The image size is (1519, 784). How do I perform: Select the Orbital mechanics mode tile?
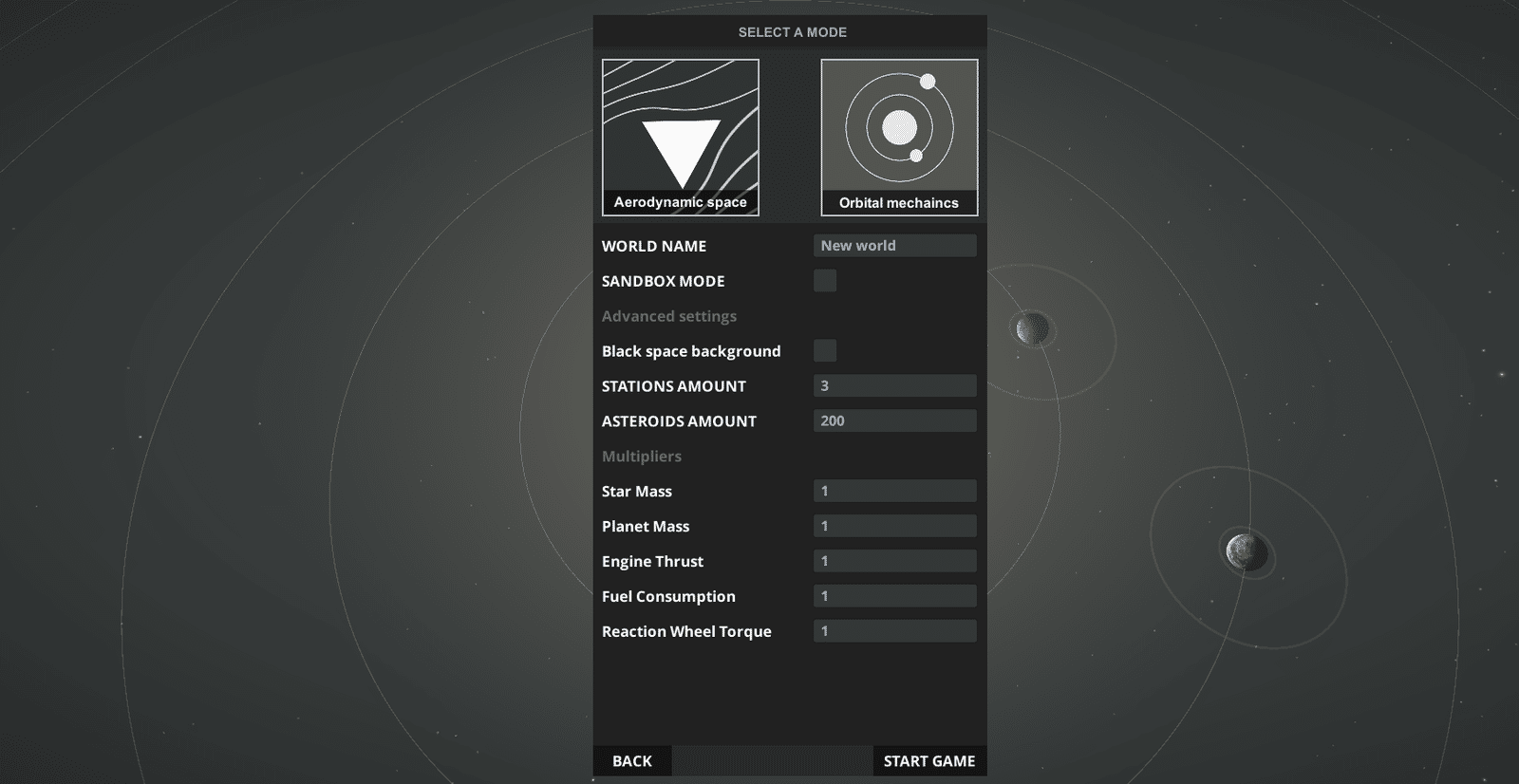click(x=899, y=138)
